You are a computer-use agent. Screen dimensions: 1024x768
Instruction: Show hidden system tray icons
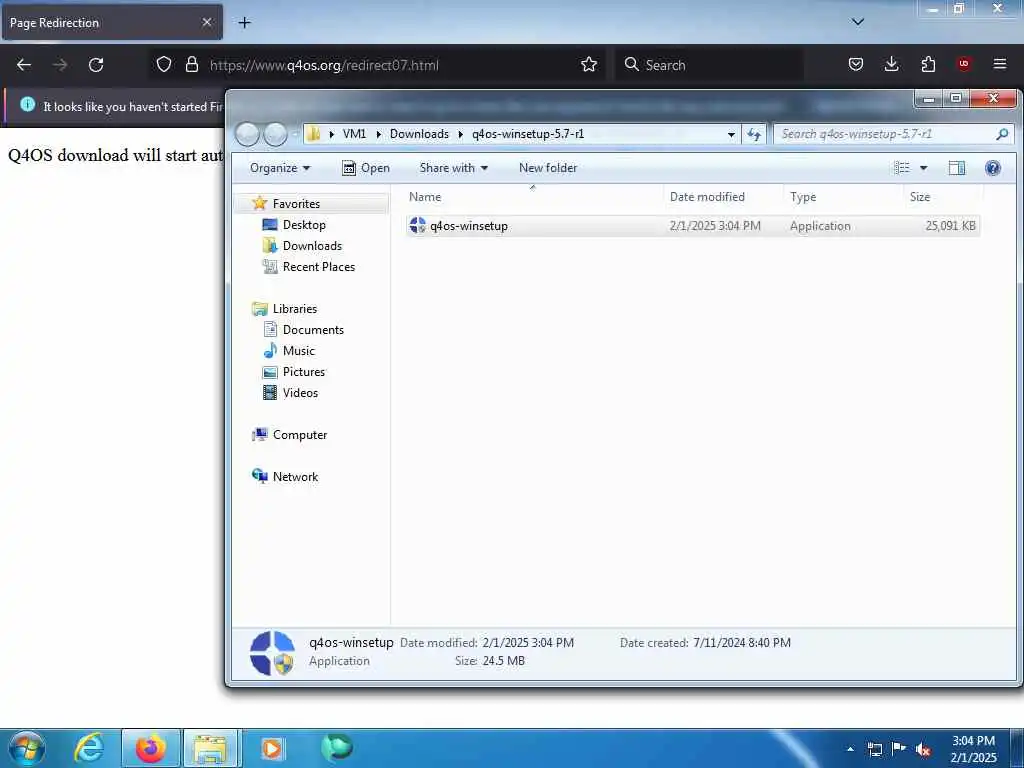pyautogui.click(x=850, y=749)
